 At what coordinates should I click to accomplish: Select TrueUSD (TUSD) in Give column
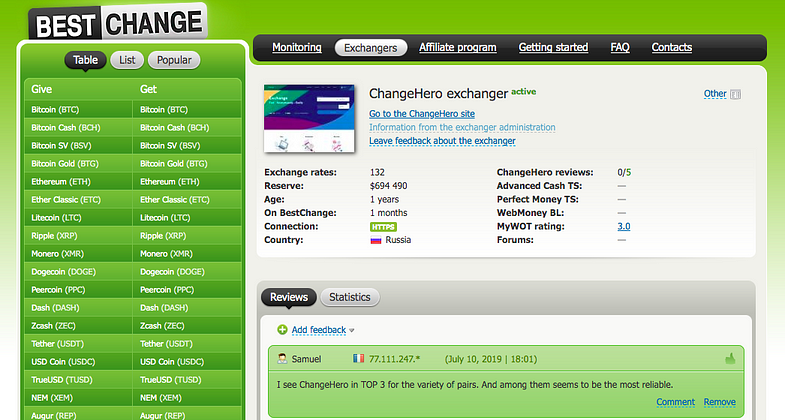[x=79, y=380]
